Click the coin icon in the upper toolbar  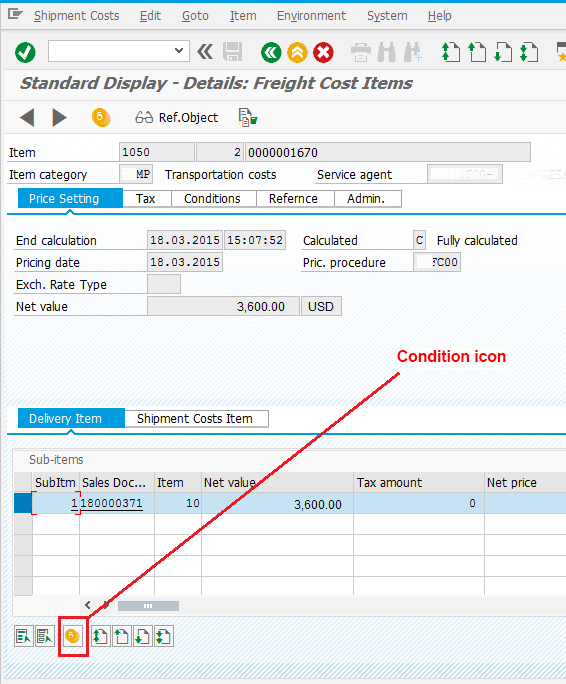tap(101, 117)
